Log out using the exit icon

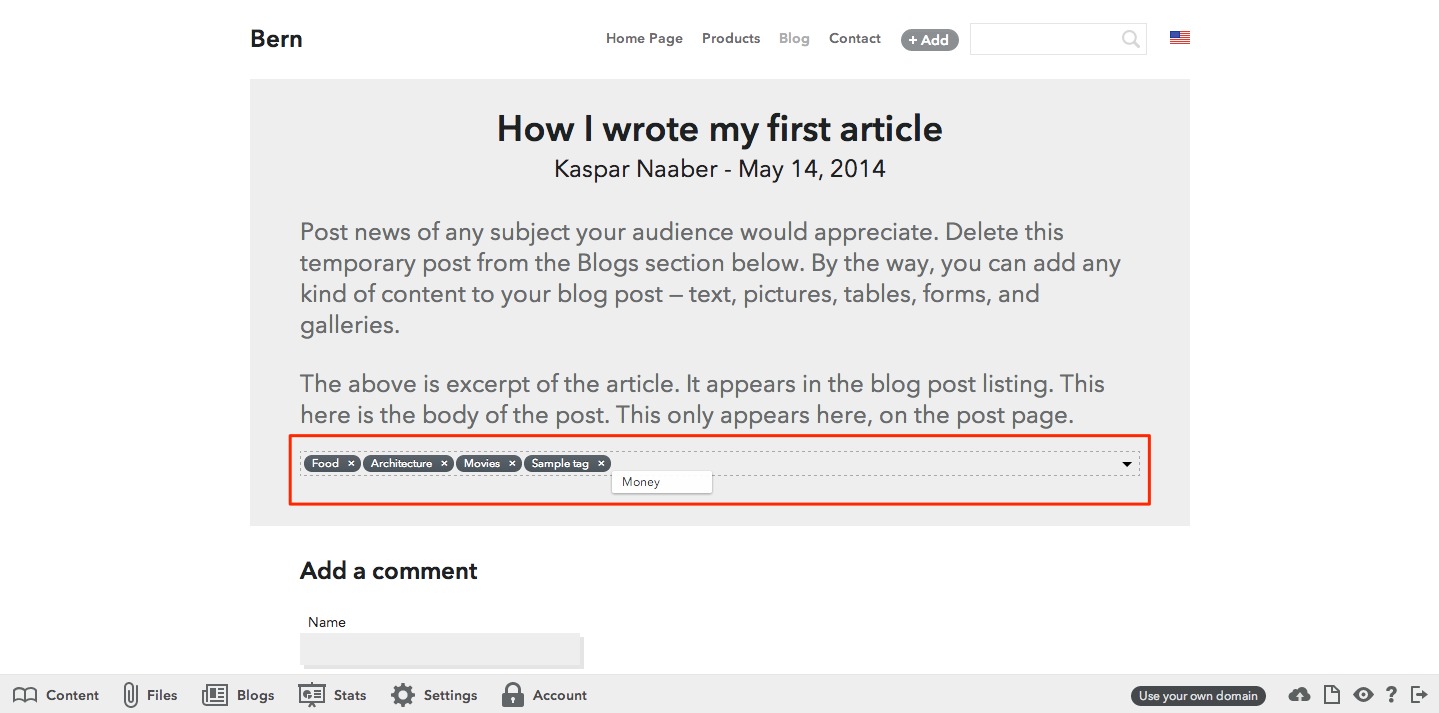(1419, 694)
